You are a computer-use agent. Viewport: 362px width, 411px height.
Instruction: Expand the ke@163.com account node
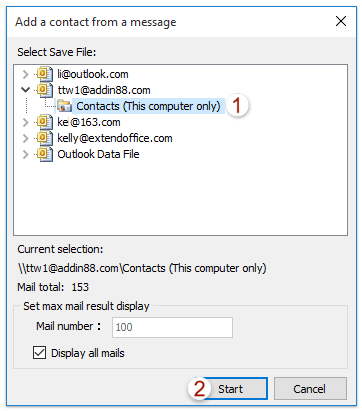[25, 122]
